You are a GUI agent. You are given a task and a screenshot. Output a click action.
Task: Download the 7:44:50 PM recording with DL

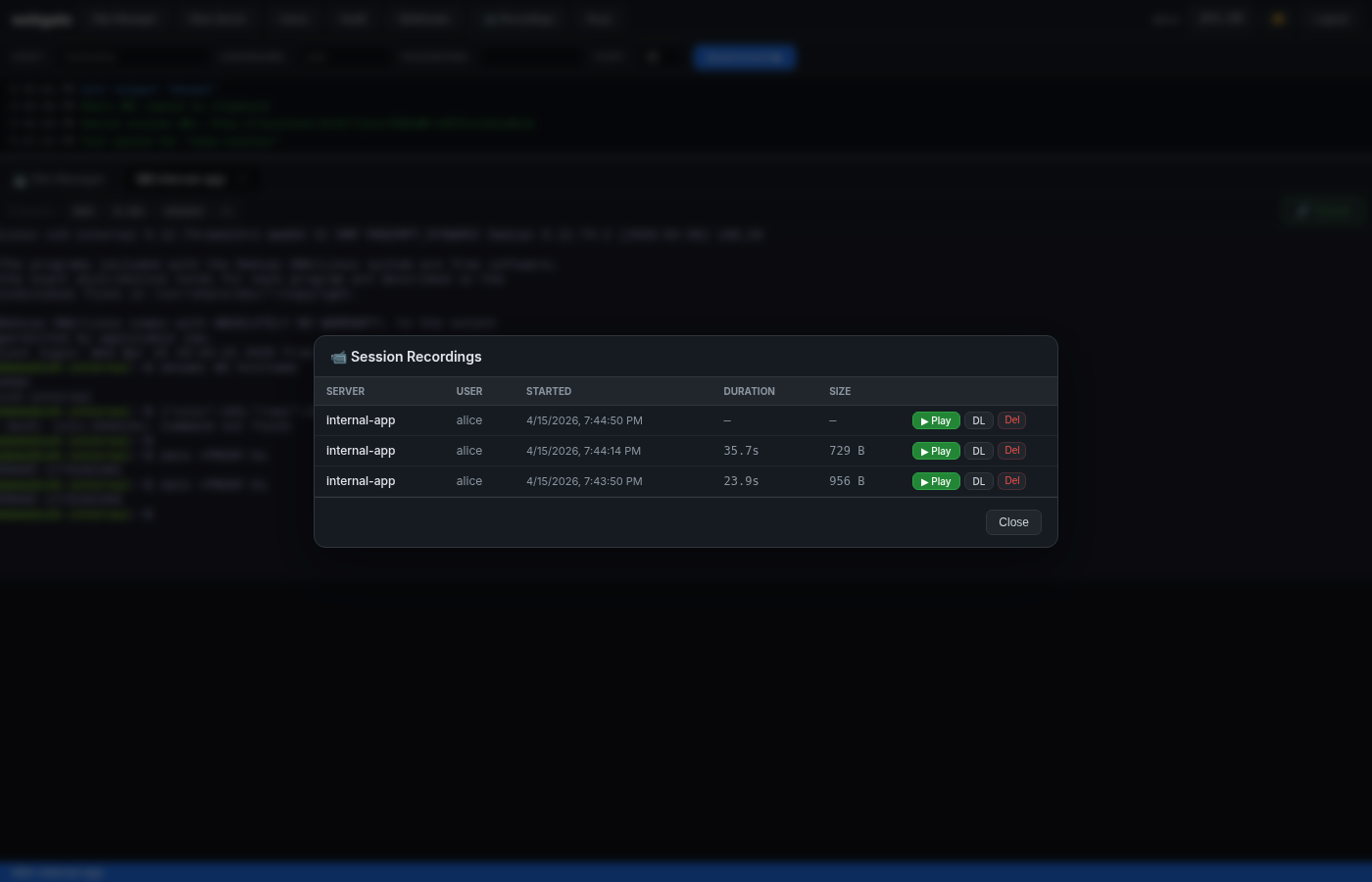pyautogui.click(x=978, y=420)
